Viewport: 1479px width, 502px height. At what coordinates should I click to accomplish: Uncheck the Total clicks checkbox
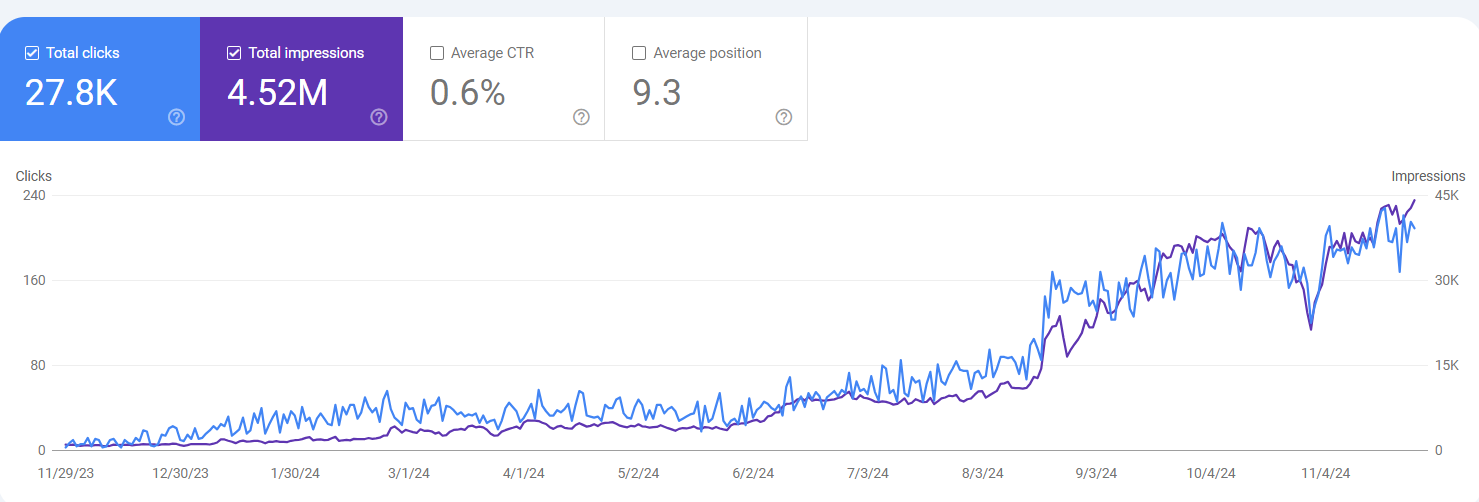tap(32, 53)
